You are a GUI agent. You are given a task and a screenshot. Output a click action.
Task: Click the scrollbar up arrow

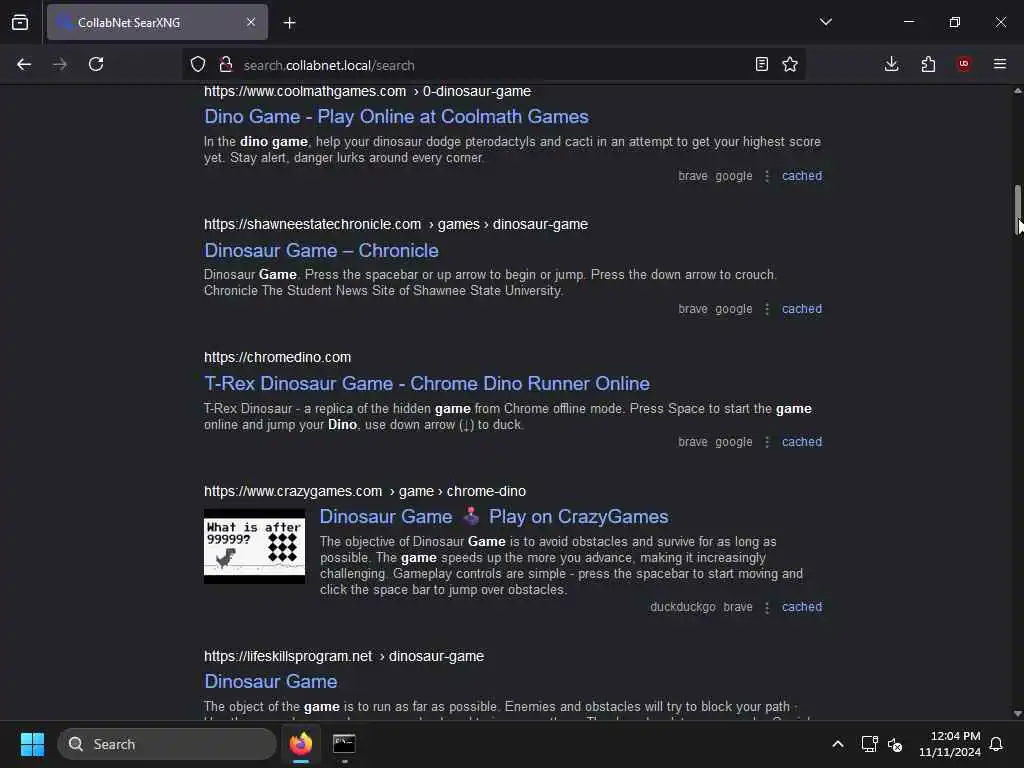[1017, 91]
